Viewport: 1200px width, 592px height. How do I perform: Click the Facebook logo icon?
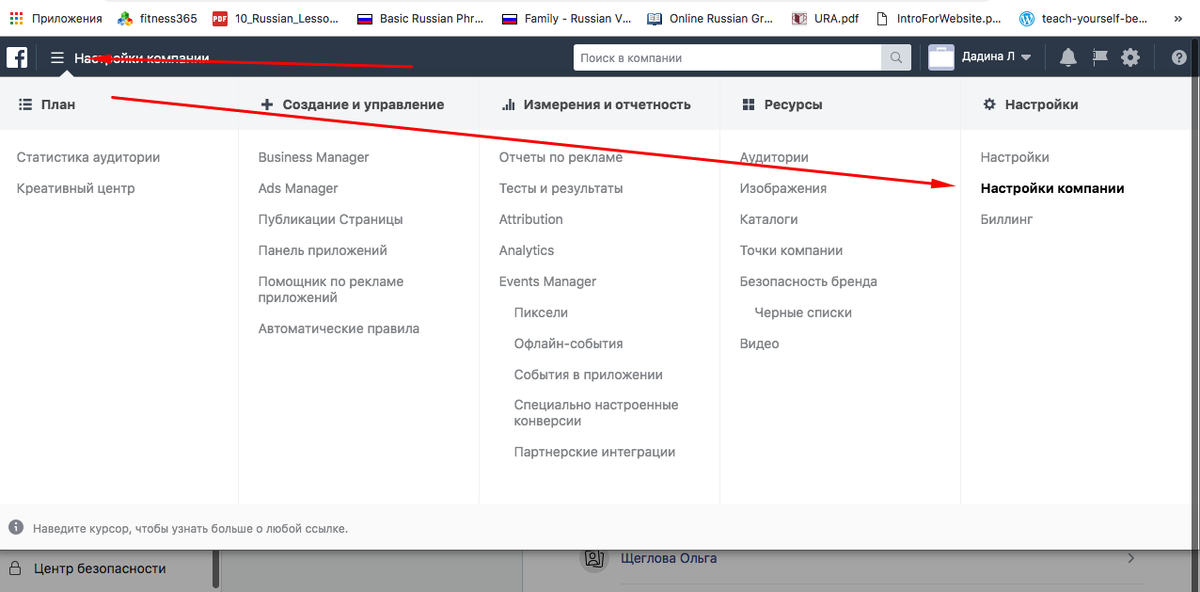(x=17, y=58)
